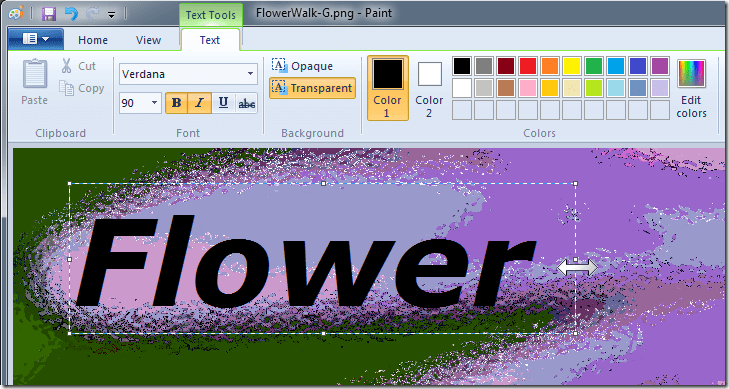
Task: Pick the white color swatch
Action: point(462,88)
